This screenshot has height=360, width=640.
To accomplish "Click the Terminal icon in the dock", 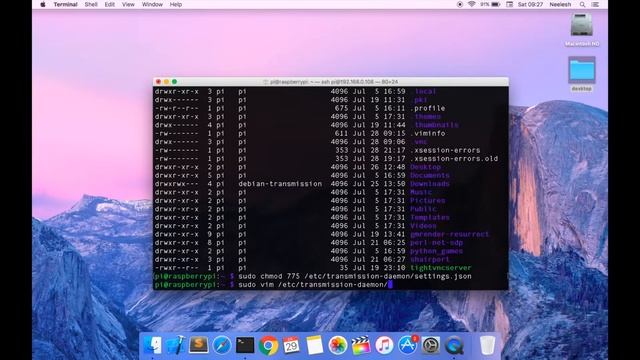I will pyautogui.click(x=245, y=345).
